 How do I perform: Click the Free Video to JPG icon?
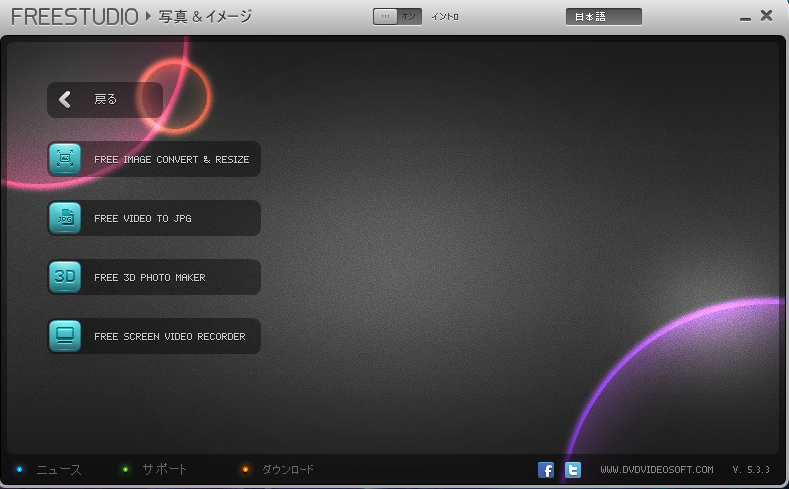(65, 218)
